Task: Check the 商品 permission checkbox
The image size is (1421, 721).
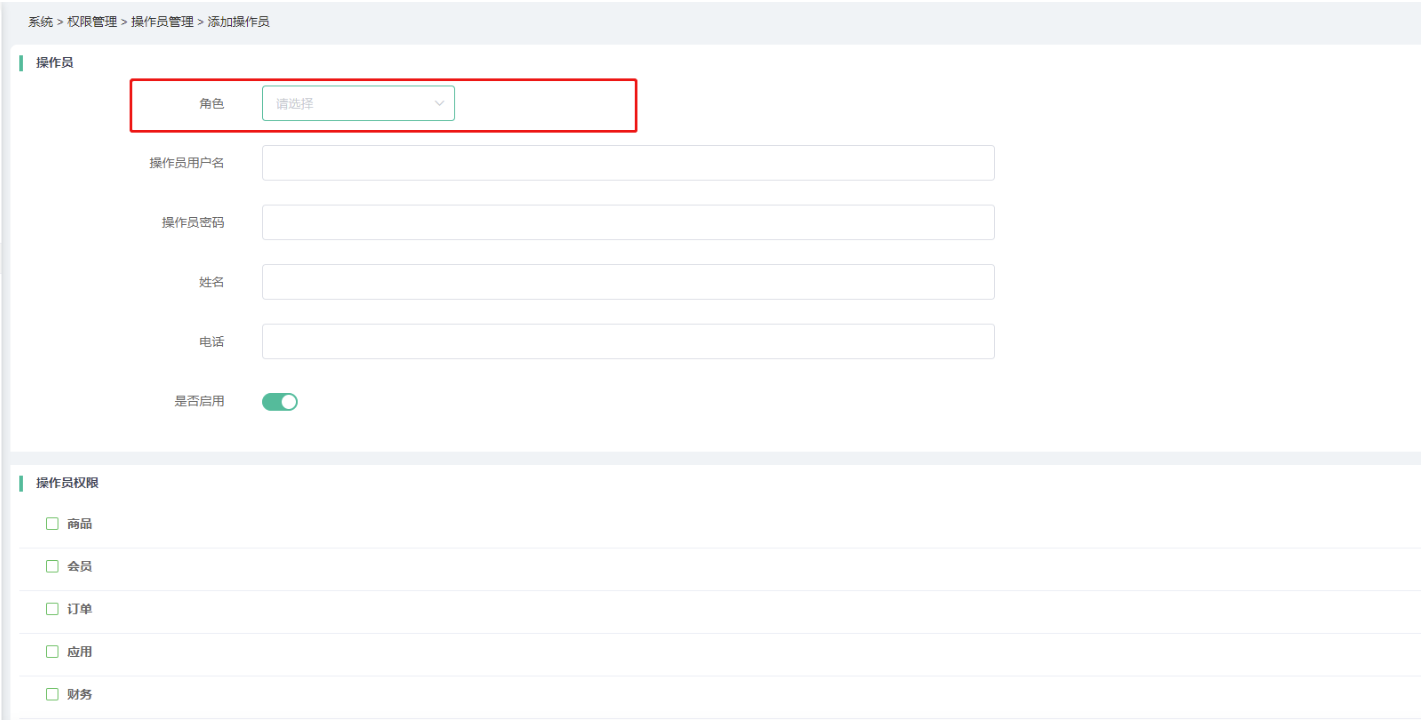Action: tap(52, 524)
